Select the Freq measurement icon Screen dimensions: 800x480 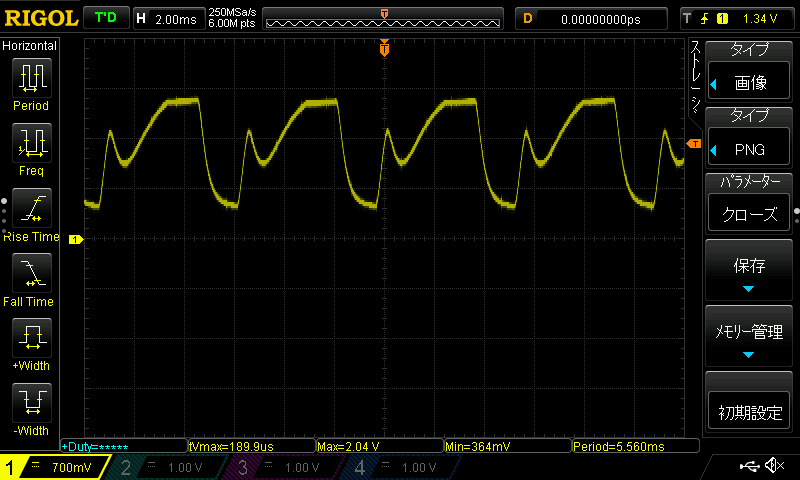click(30, 143)
